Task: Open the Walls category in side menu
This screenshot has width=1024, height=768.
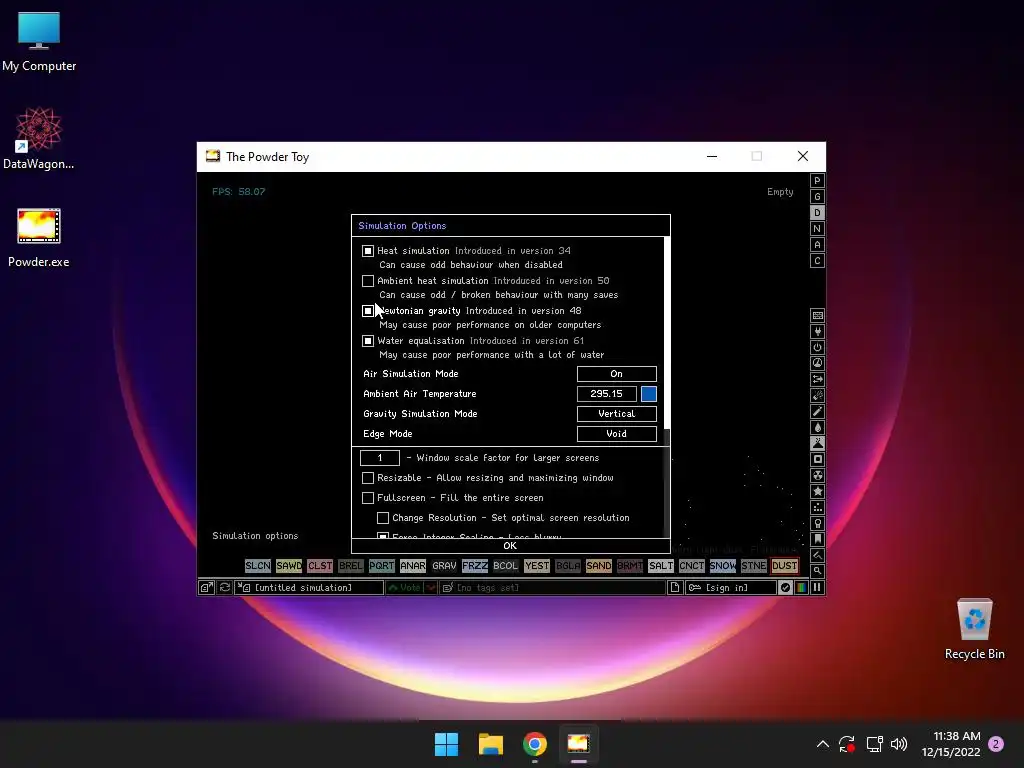Action: pos(817,315)
